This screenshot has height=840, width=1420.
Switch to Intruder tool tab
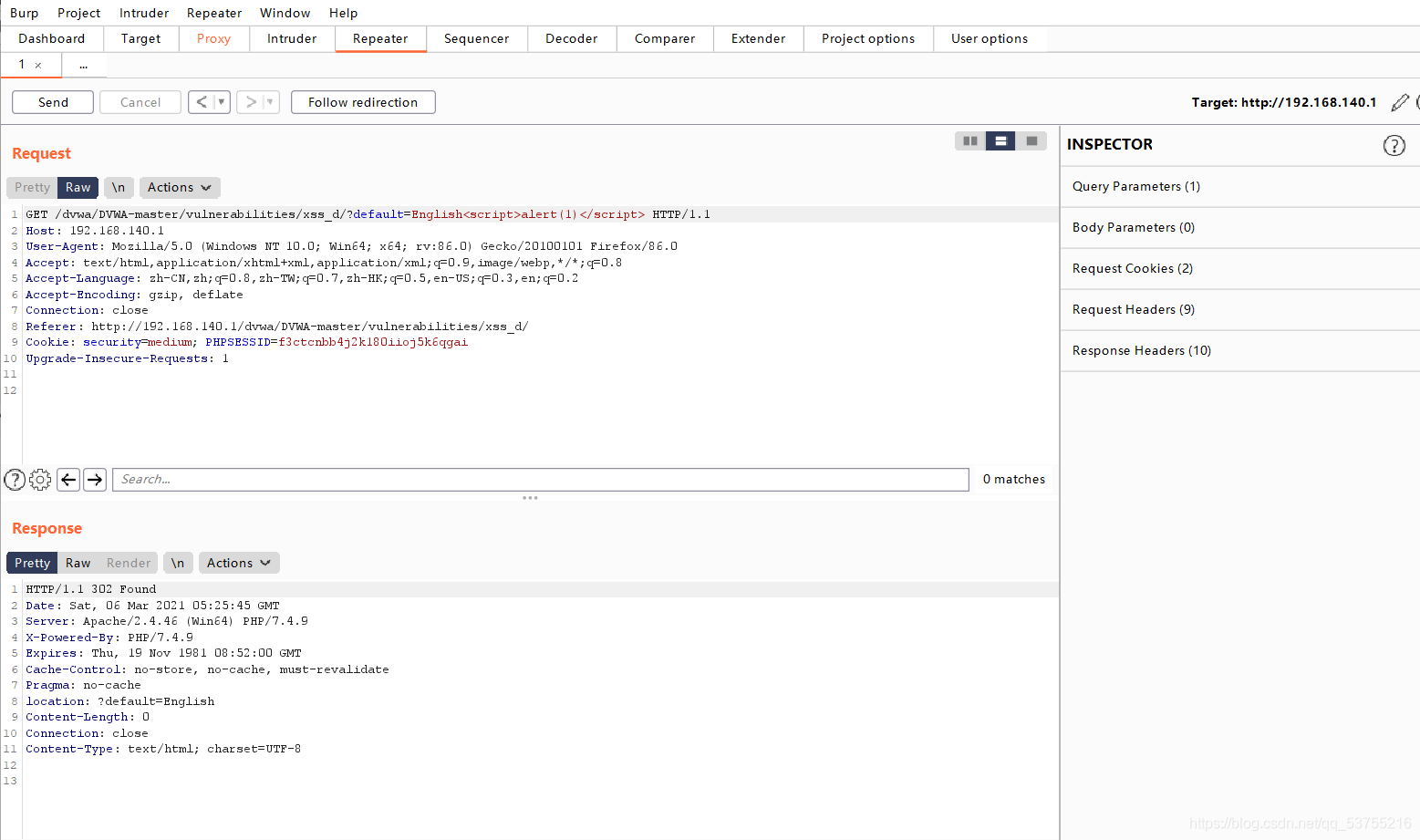[x=292, y=38]
